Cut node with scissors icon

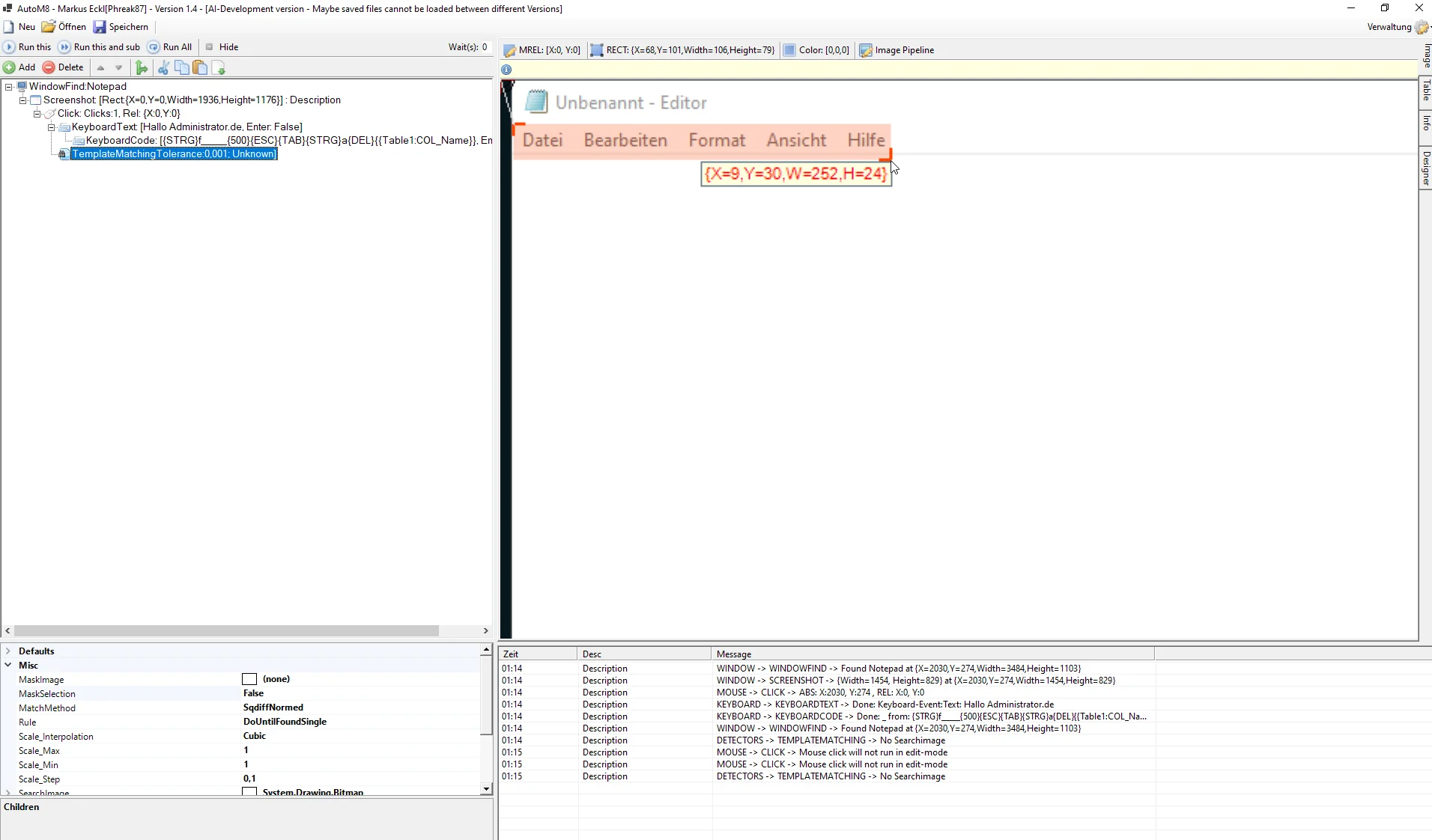163,68
